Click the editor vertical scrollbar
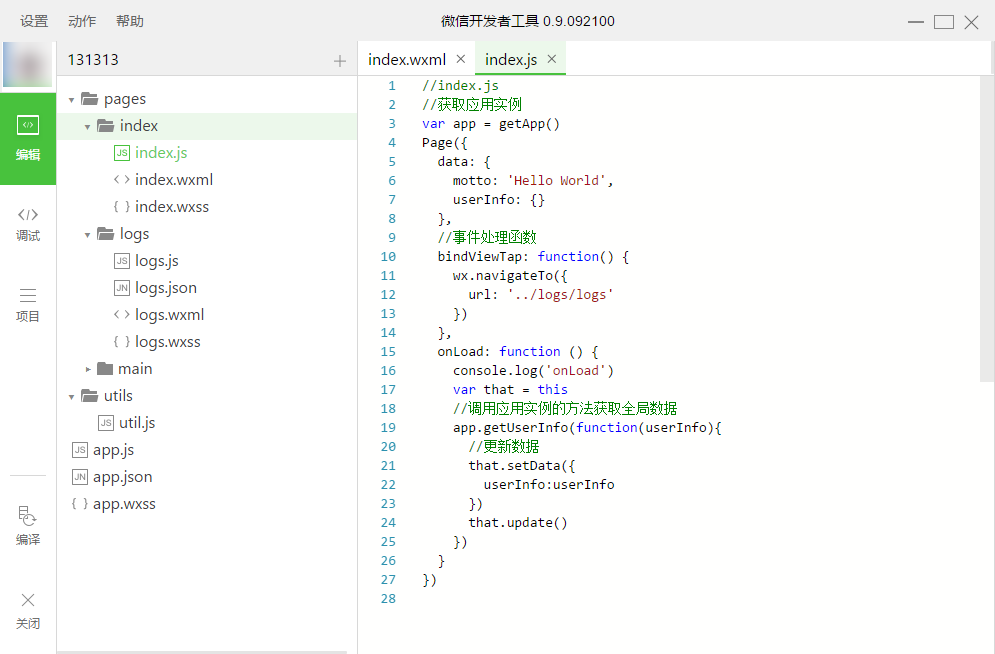Screen dimensions: 995x654 coord(987,230)
